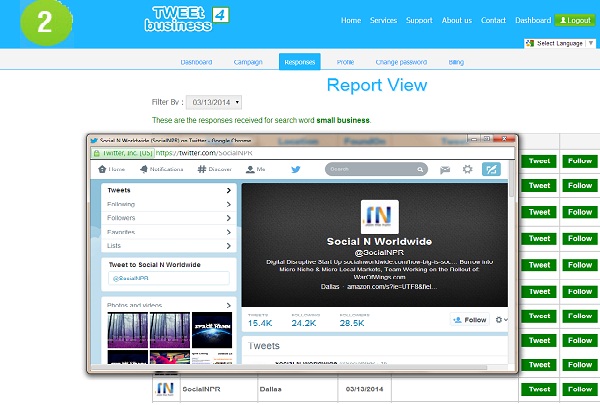Open the Twitter settings gear menu
The height and width of the screenshot is (405, 600).
(467, 169)
